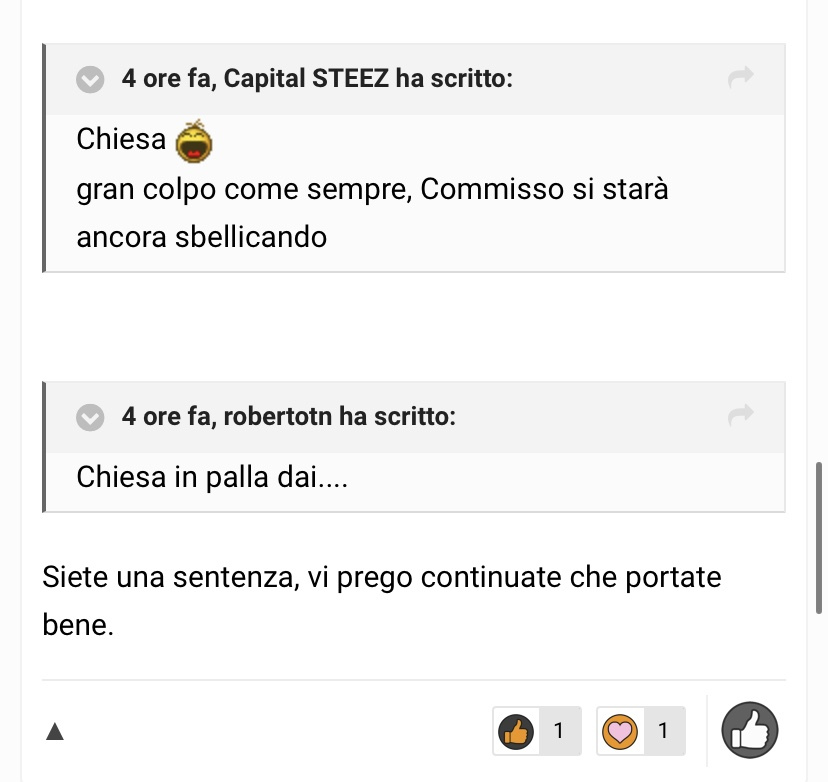Click the vertical scrollbar thumb on the right
828x782 pixels.
coord(819,538)
